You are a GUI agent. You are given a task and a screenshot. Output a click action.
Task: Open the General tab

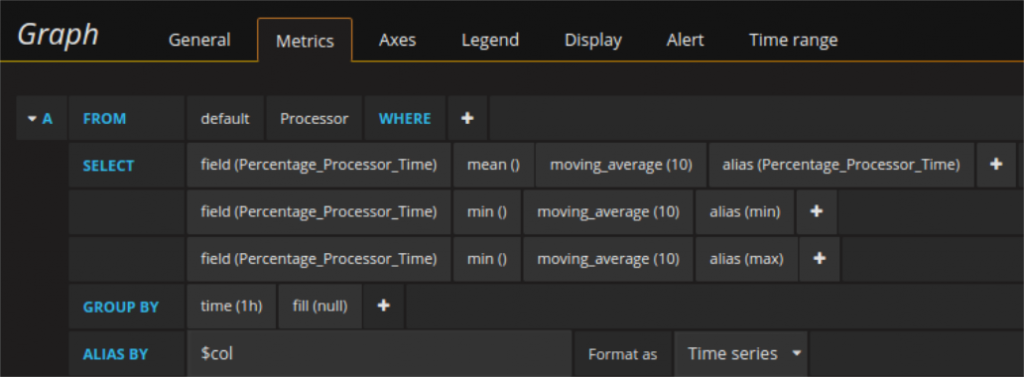point(199,40)
